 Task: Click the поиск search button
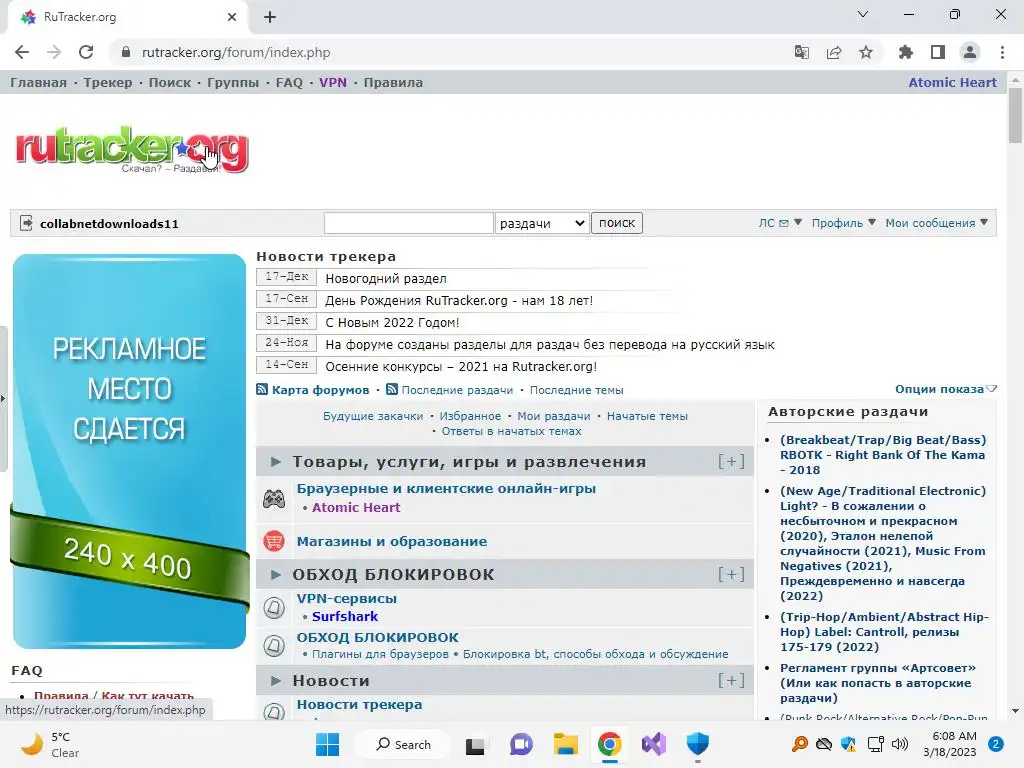coord(616,223)
